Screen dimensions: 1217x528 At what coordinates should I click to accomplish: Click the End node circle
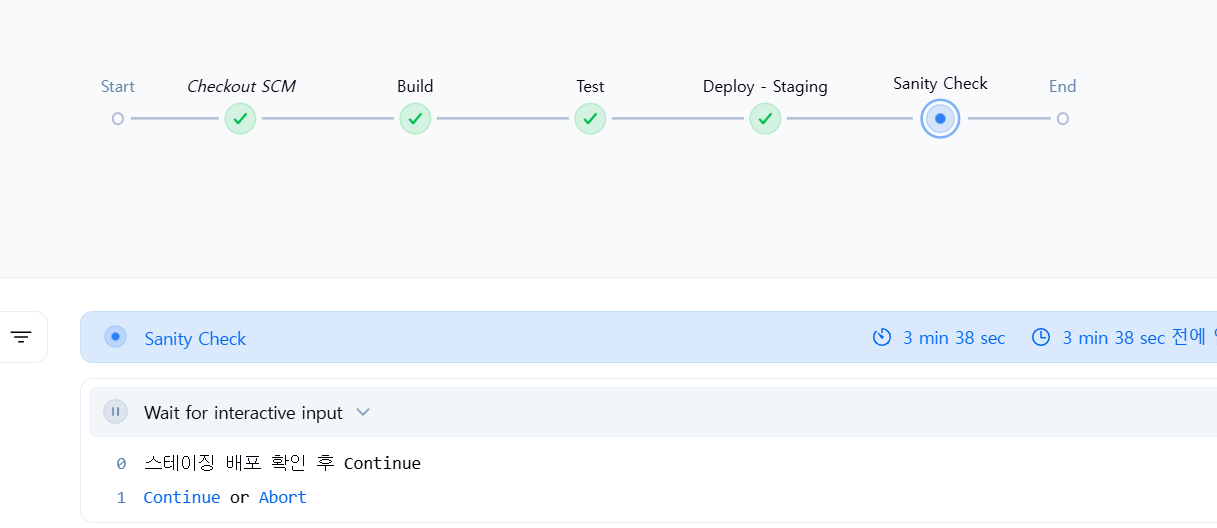pos(1062,118)
